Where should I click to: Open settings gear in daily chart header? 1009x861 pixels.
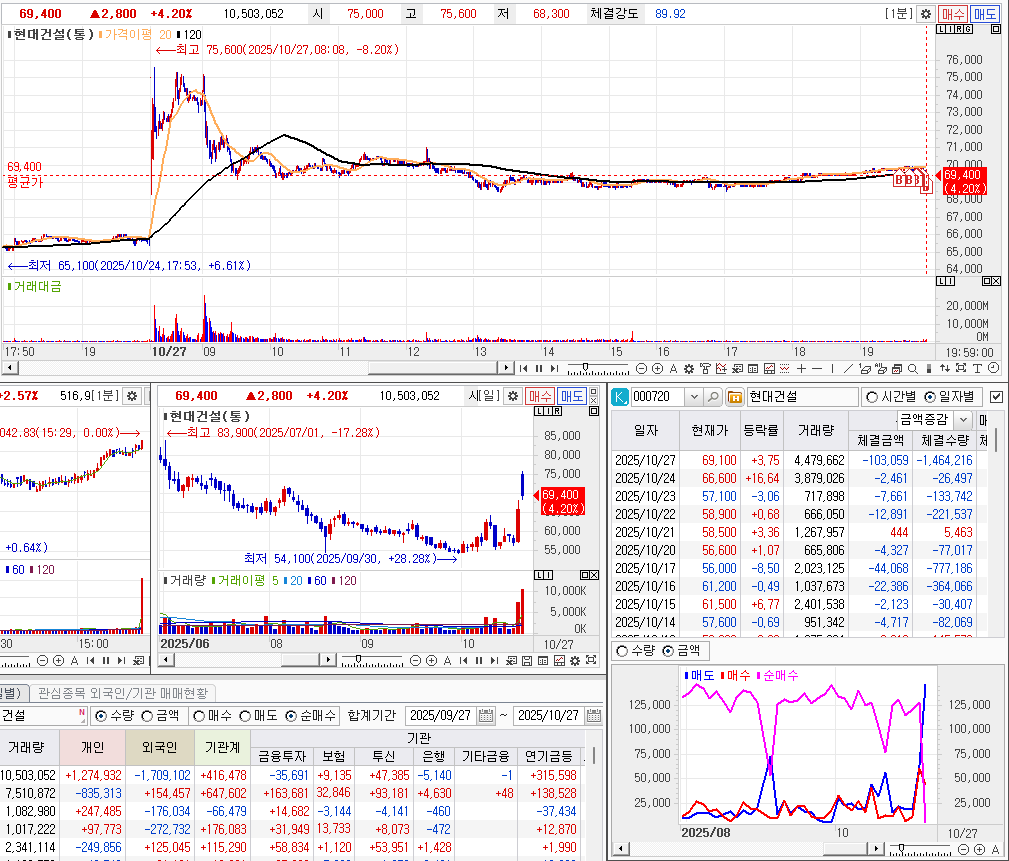513,396
